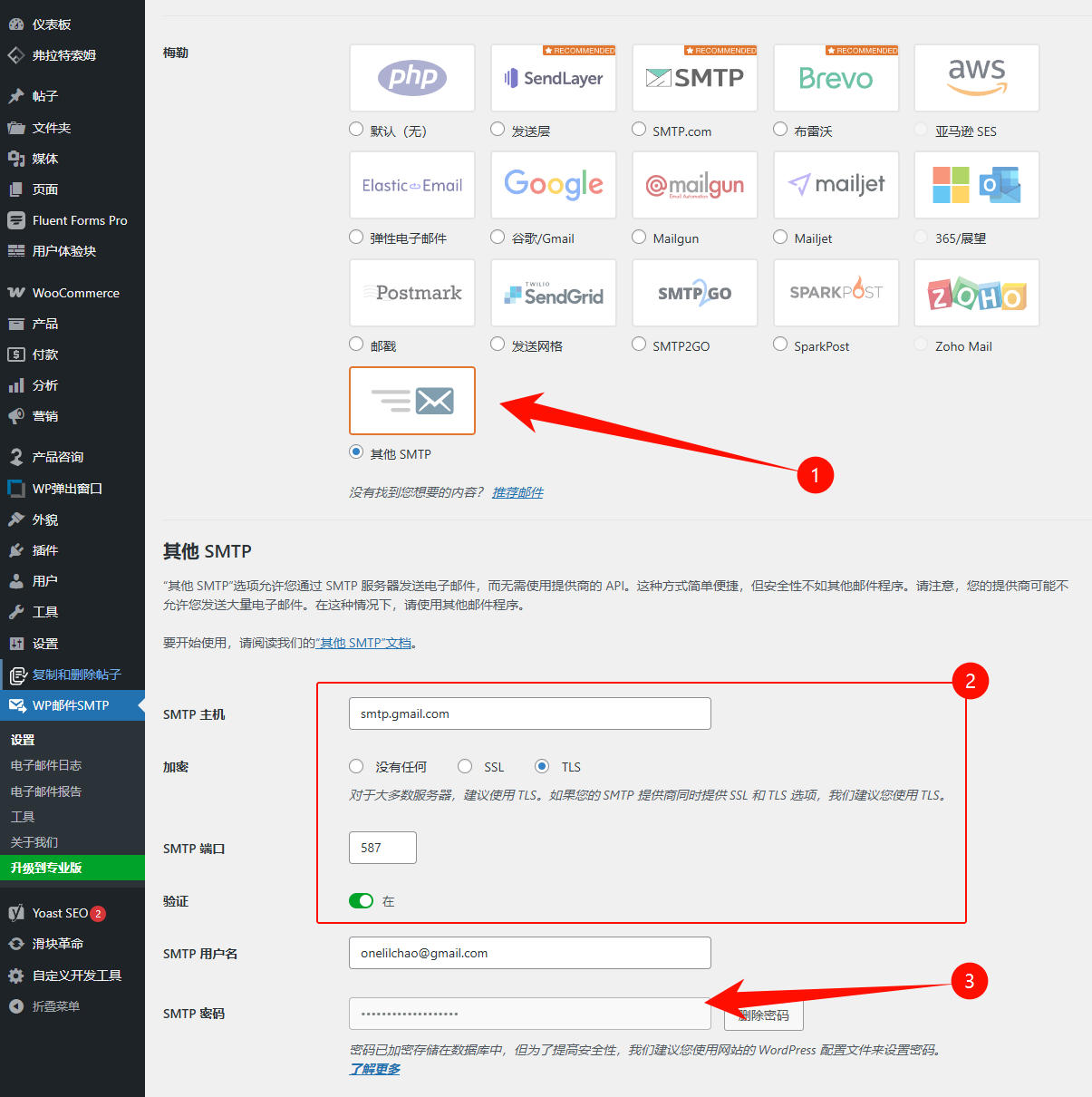
Task: Pick the Brevo mailer logo
Action: pos(836,78)
